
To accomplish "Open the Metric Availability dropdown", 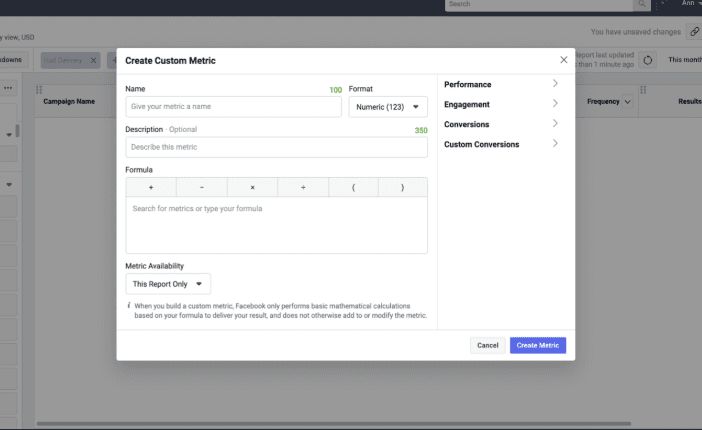I will pyautogui.click(x=168, y=284).
